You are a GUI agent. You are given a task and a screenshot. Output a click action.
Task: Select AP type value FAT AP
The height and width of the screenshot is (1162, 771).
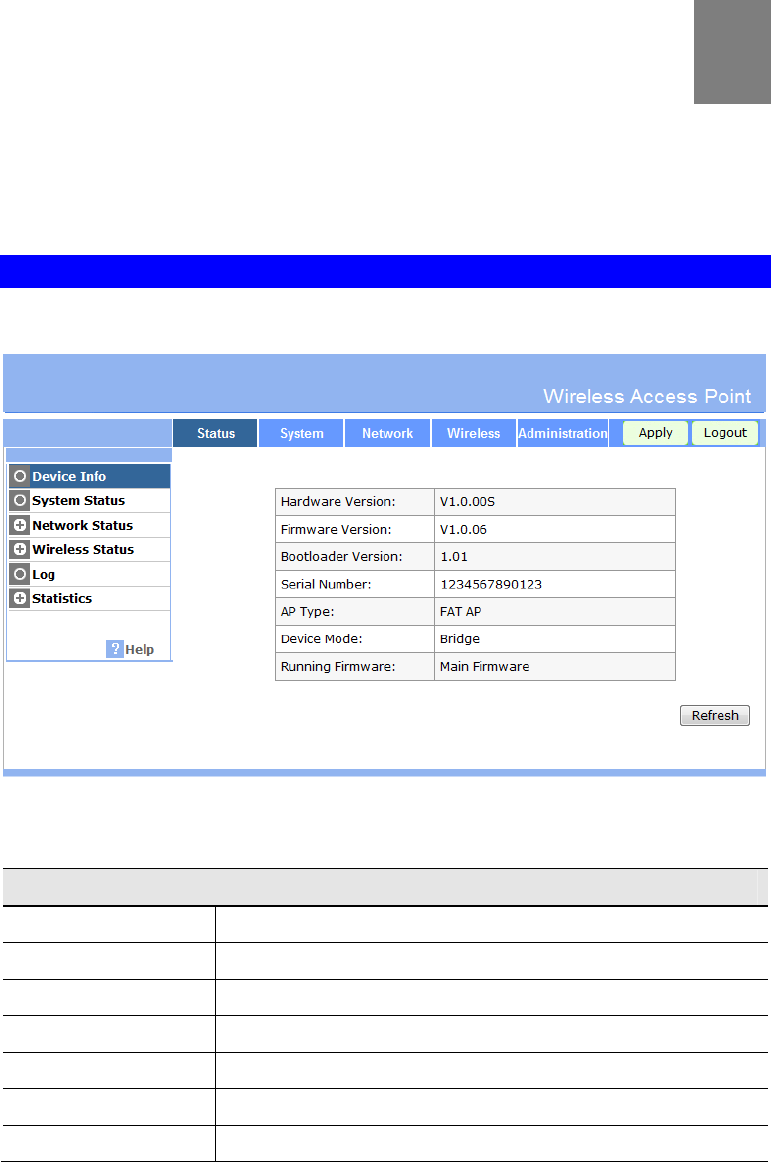460,612
